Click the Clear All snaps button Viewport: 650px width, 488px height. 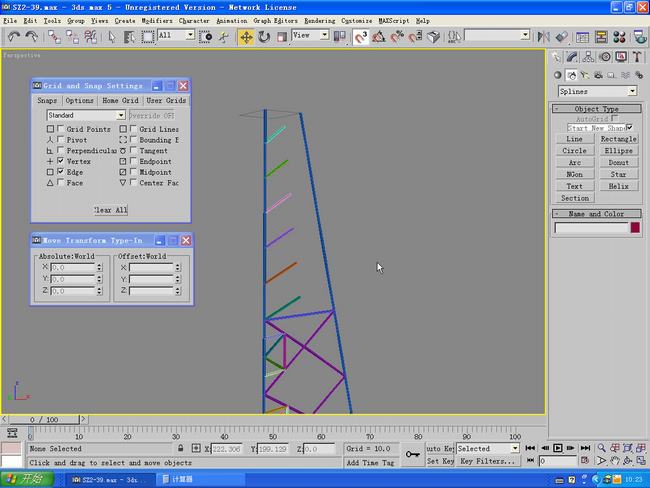[x=111, y=210]
